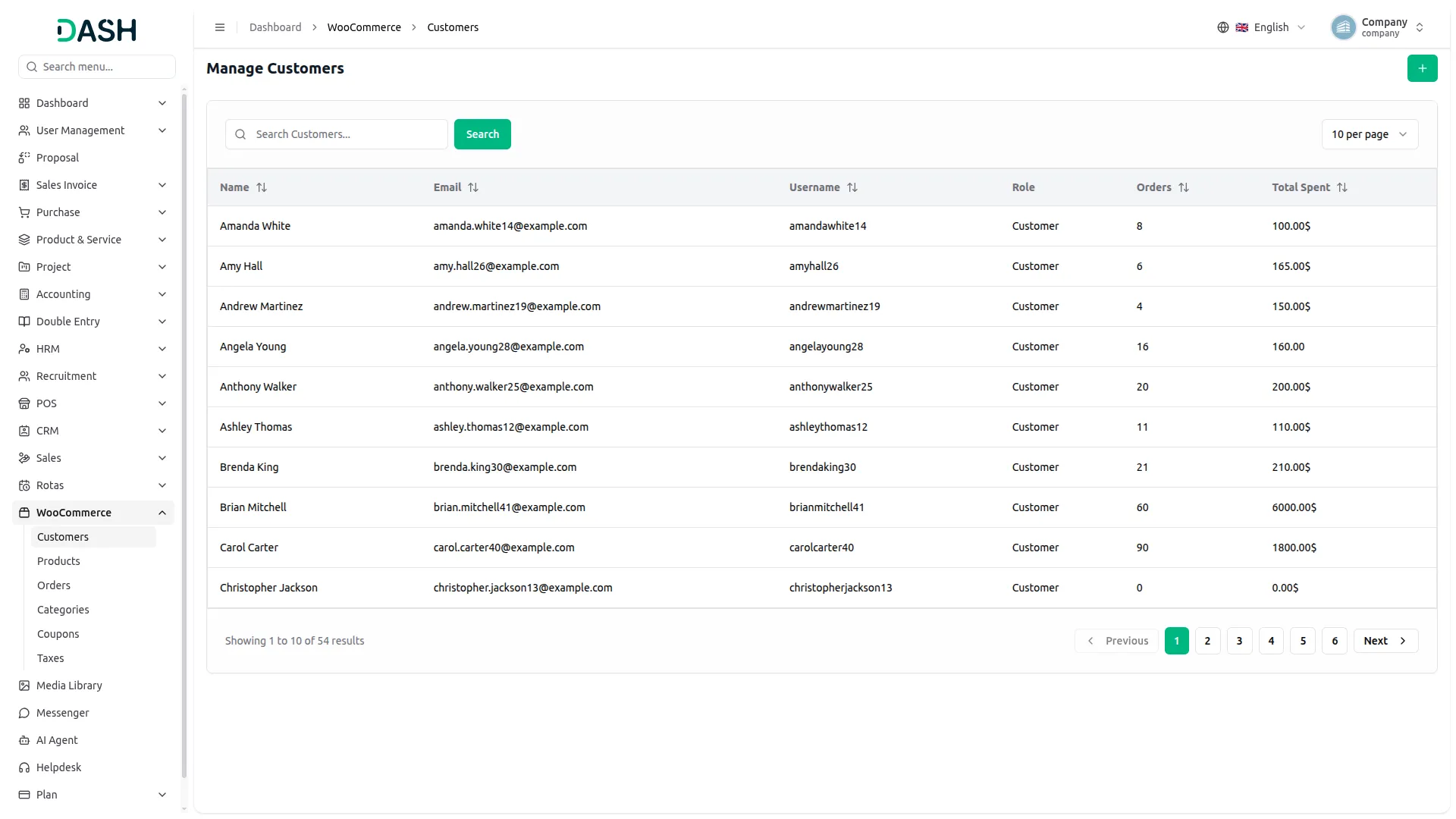This screenshot has height=819, width=1456.
Task: Toggle the hamburger sidebar menu icon
Action: click(x=220, y=27)
